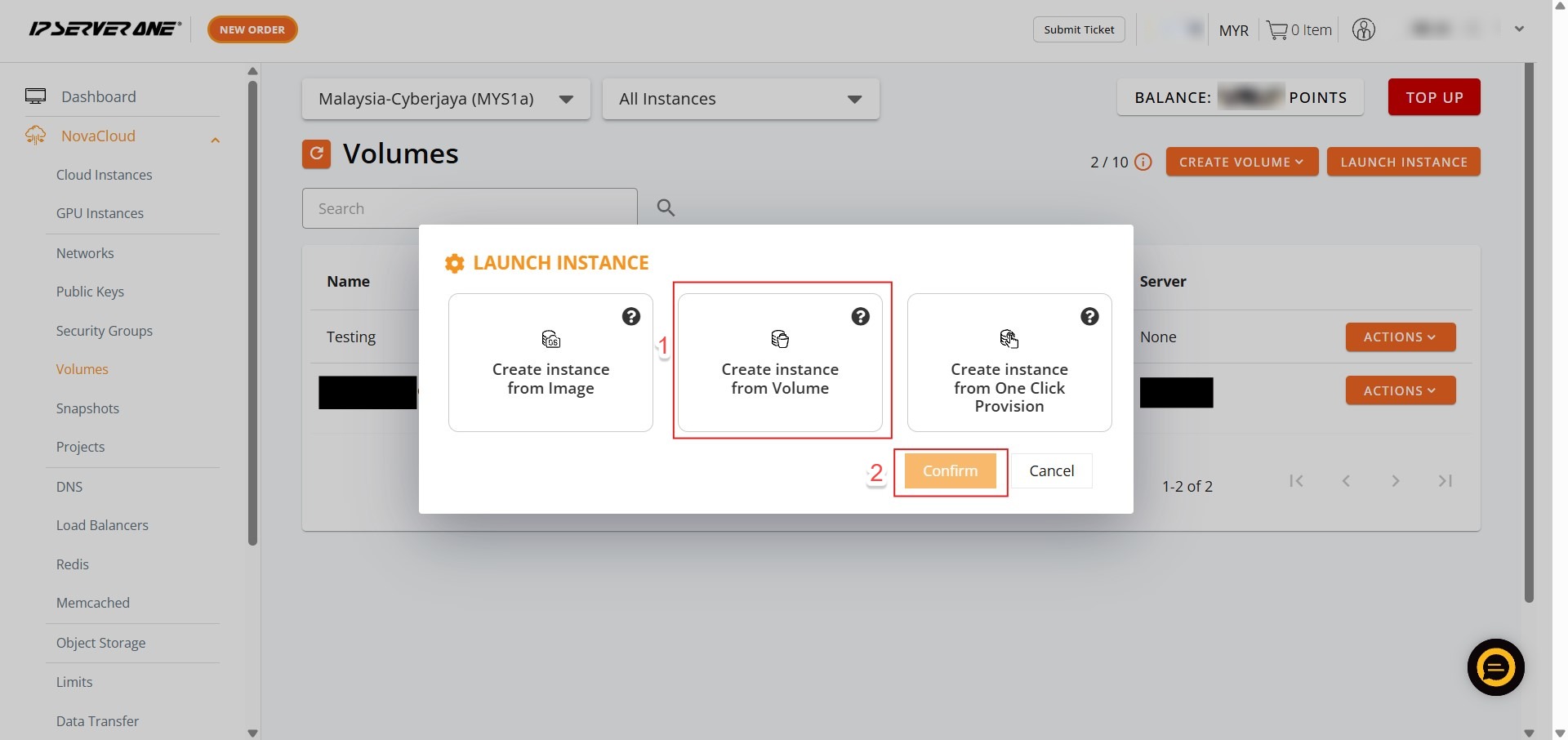Click the orange refresh icon beside Volumes

click(316, 154)
